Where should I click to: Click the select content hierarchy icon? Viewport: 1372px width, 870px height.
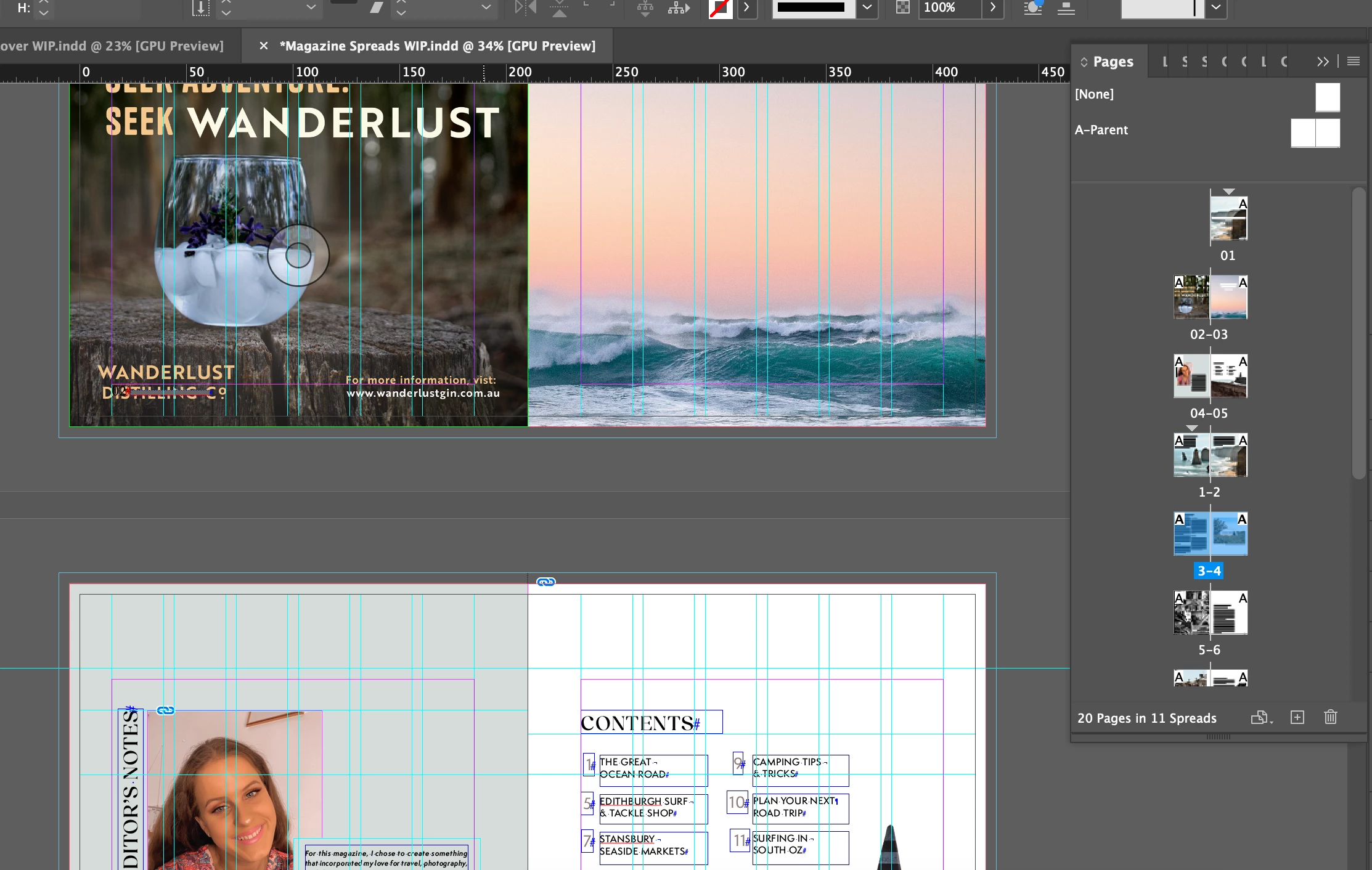[x=678, y=8]
